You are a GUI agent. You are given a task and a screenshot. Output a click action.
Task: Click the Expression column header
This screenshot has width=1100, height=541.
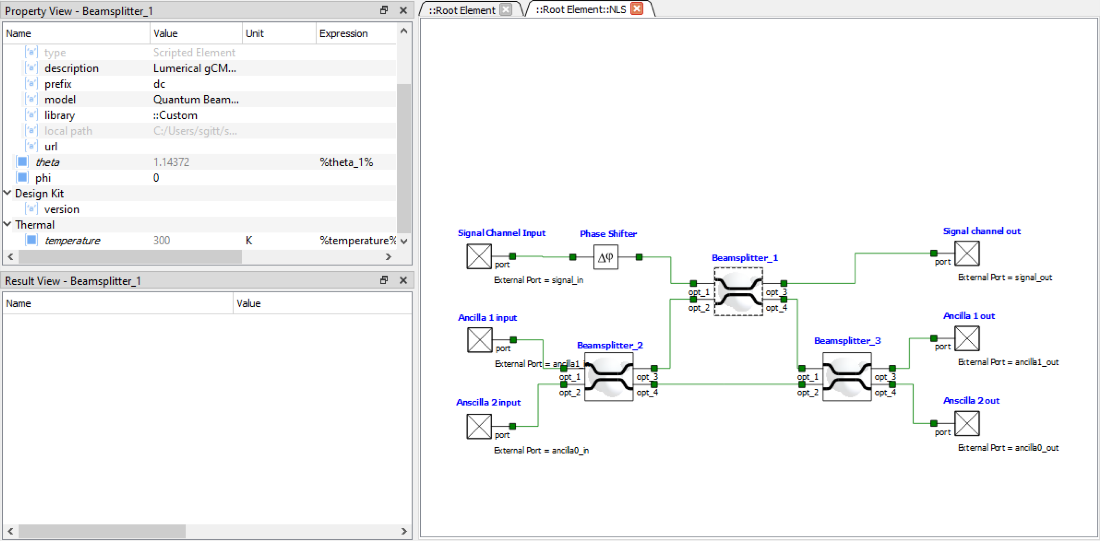(356, 33)
